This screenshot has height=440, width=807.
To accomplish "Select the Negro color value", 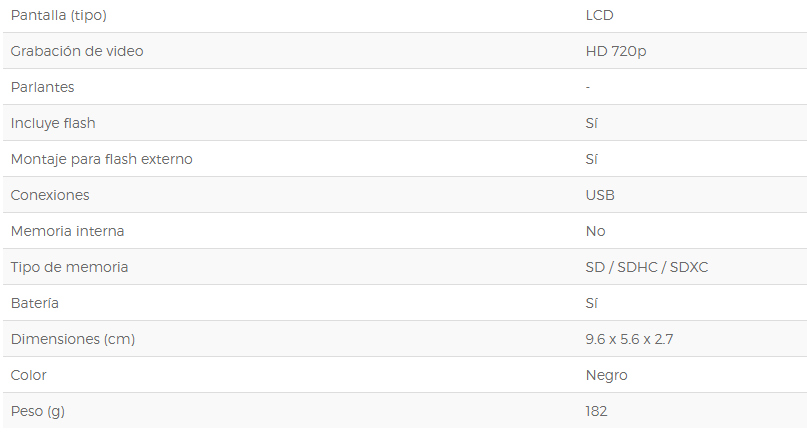I will click(606, 376).
